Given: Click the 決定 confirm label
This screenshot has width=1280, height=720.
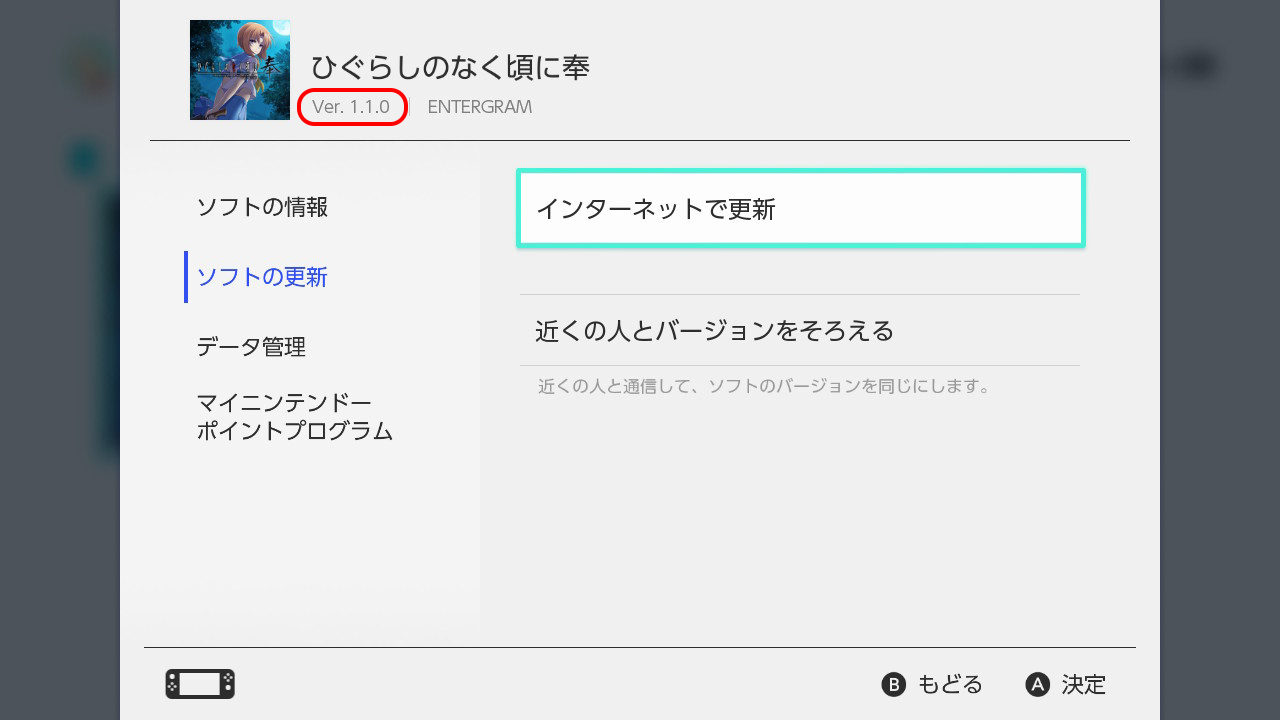Looking at the screenshot, I should (1083, 685).
